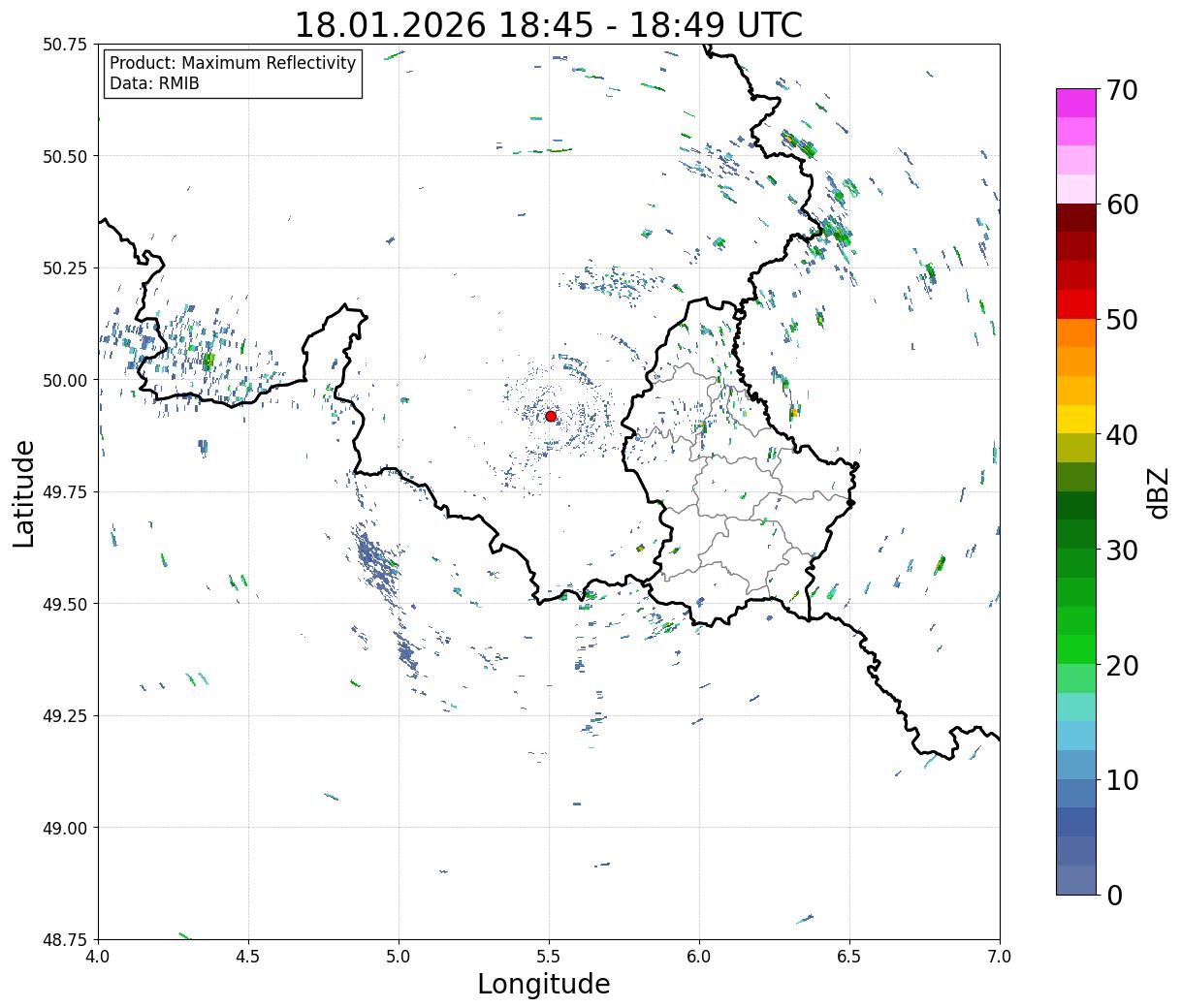The width and height of the screenshot is (1182, 1008).
Task: Click the light blue colorbar segment above 10
Action: pyautogui.click(x=1076, y=765)
